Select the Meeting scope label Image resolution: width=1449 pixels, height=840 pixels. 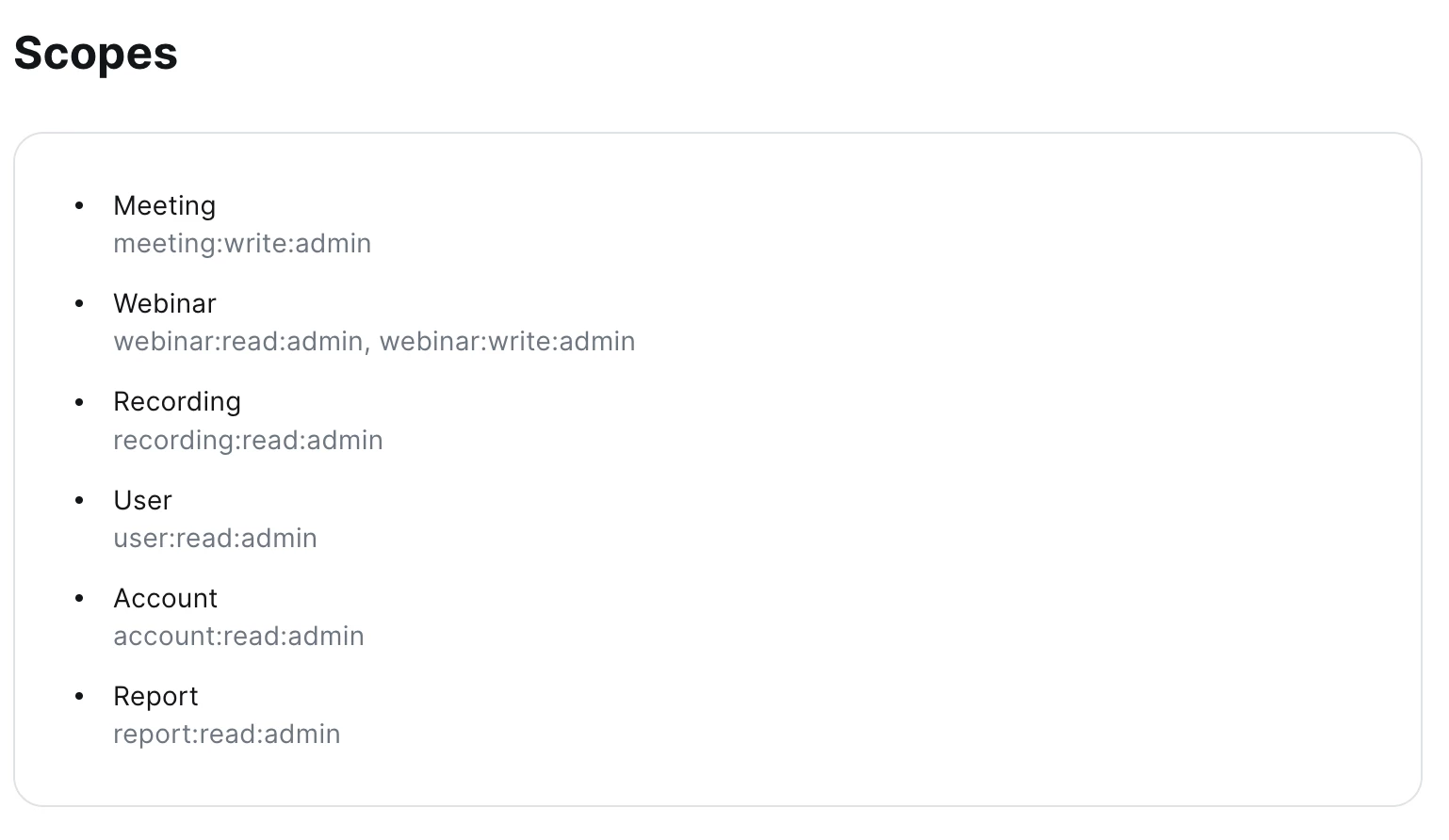pos(164,205)
